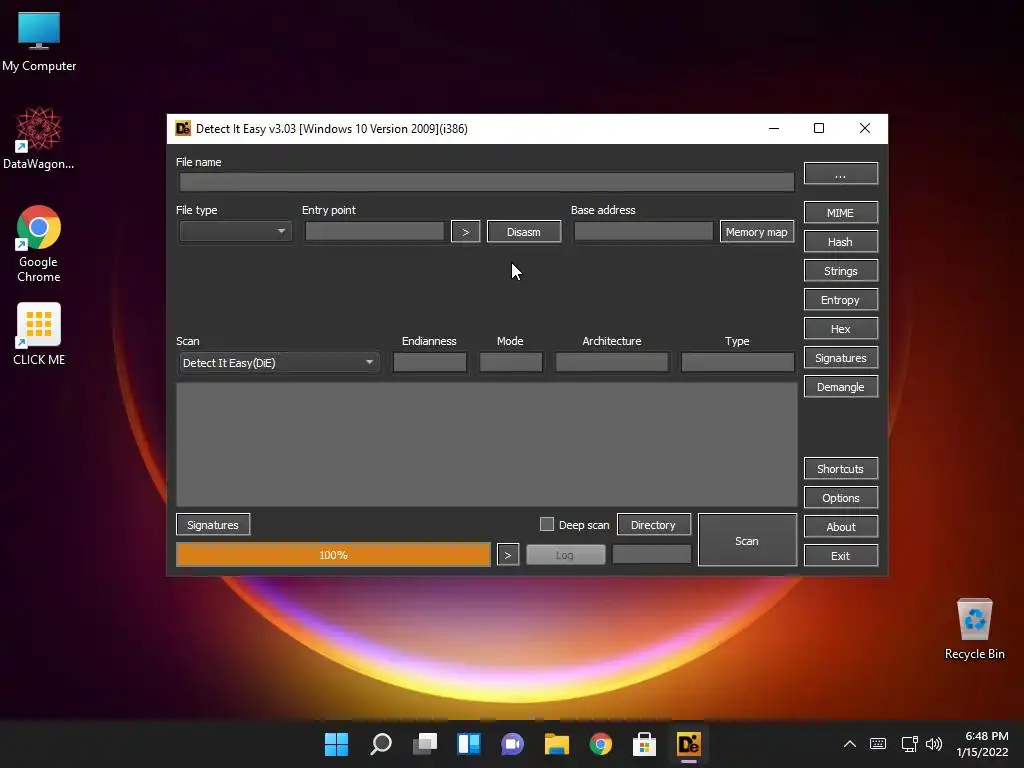Open the MIME viewer
Image resolution: width=1024 pixels, height=768 pixels.
(x=840, y=213)
